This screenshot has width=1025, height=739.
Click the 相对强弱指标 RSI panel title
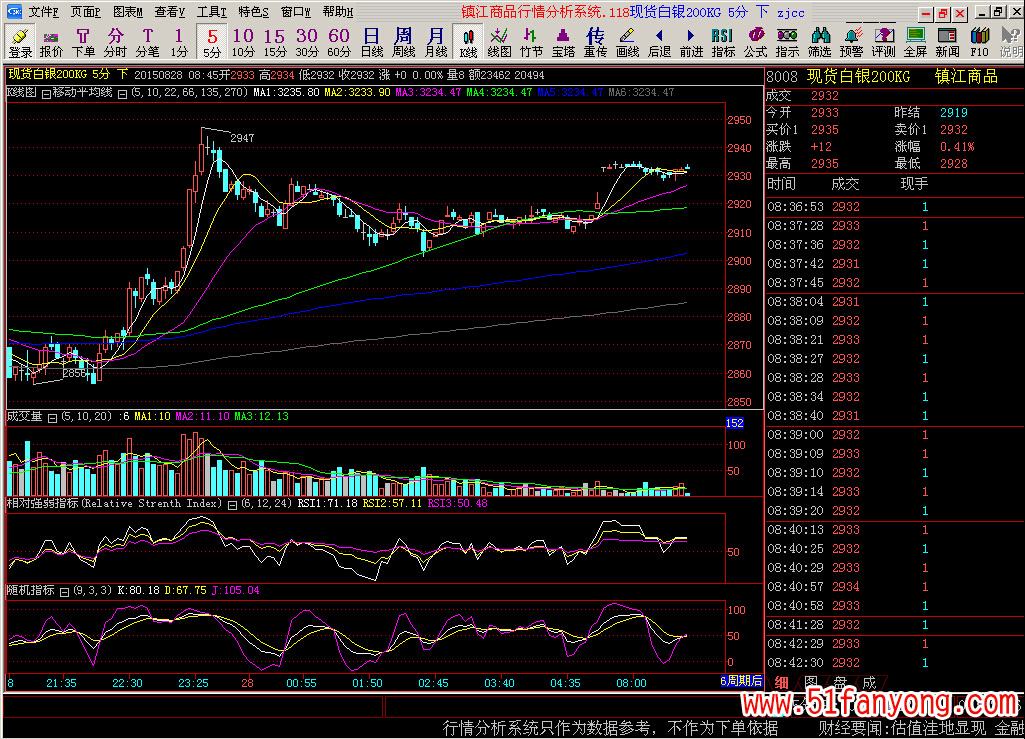tap(114, 503)
